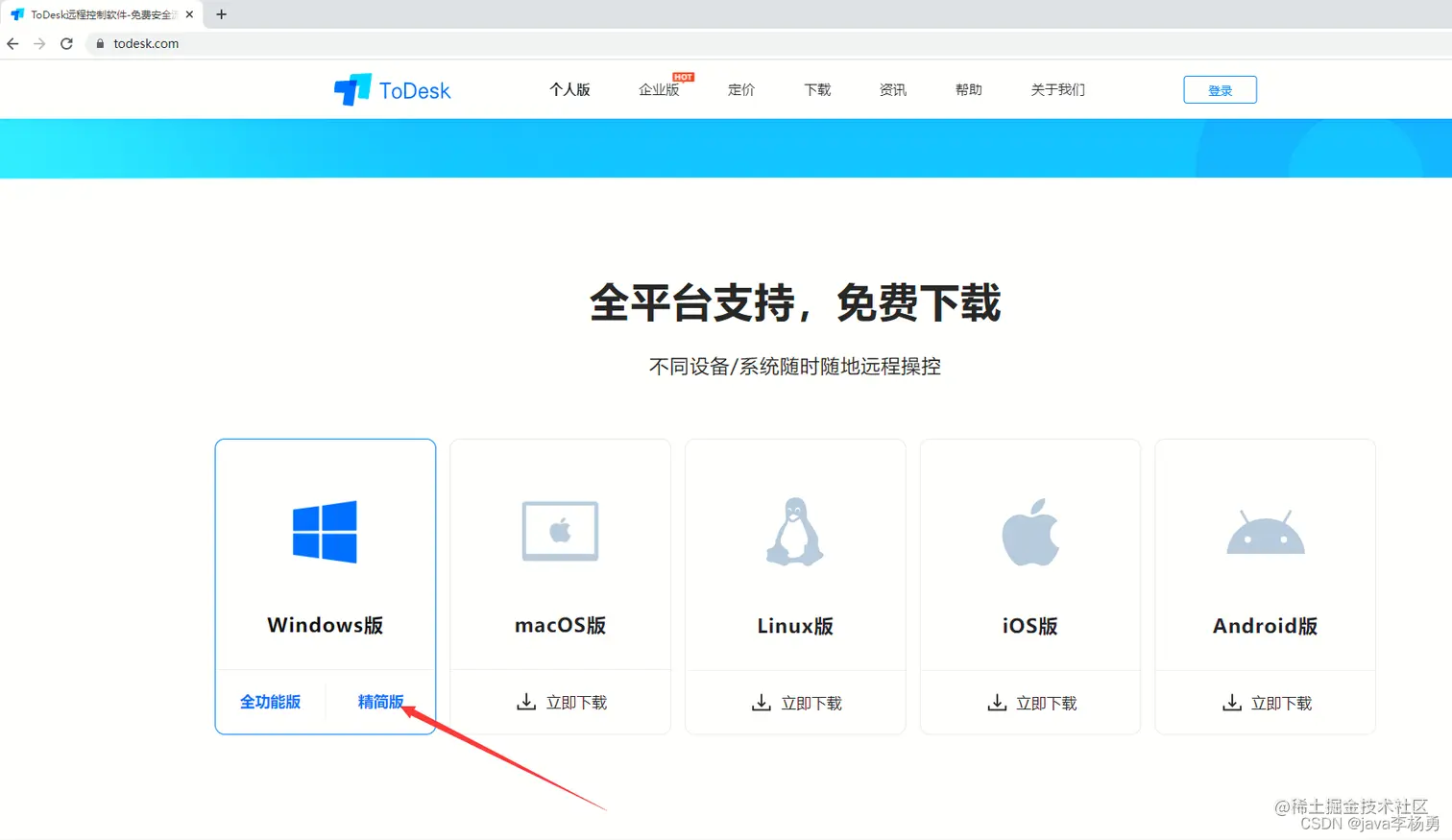
Task: Select the ToDesk browser tab
Action: point(101,14)
